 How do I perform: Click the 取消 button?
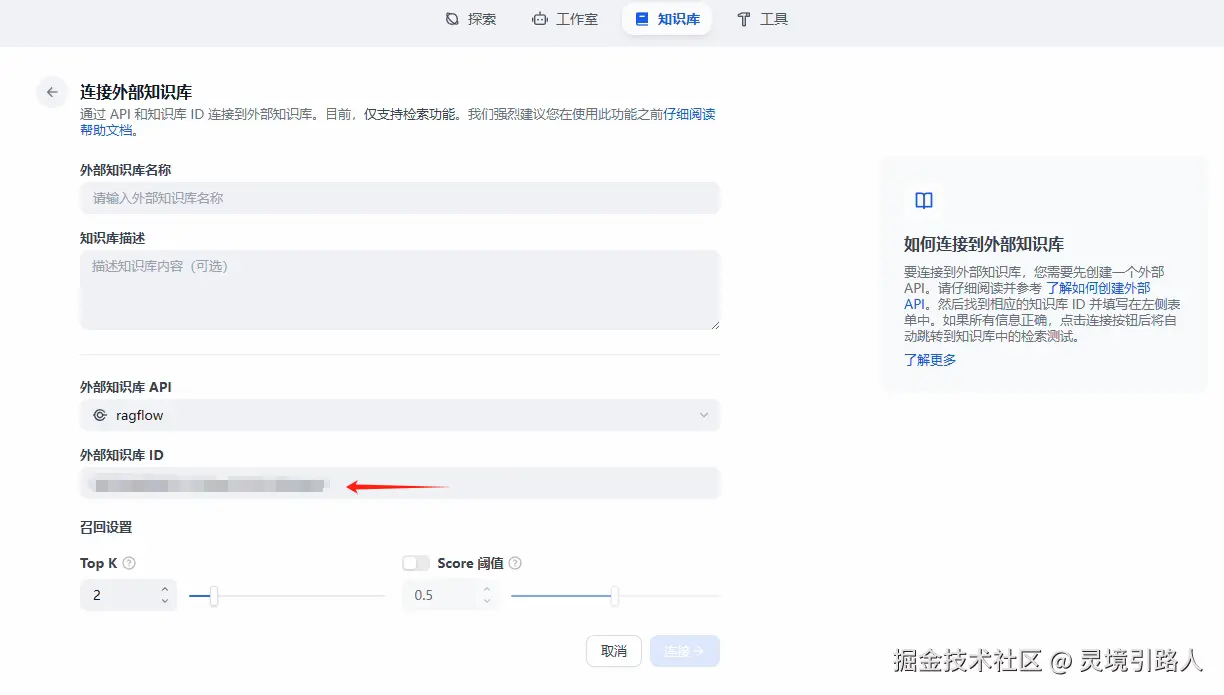613,650
